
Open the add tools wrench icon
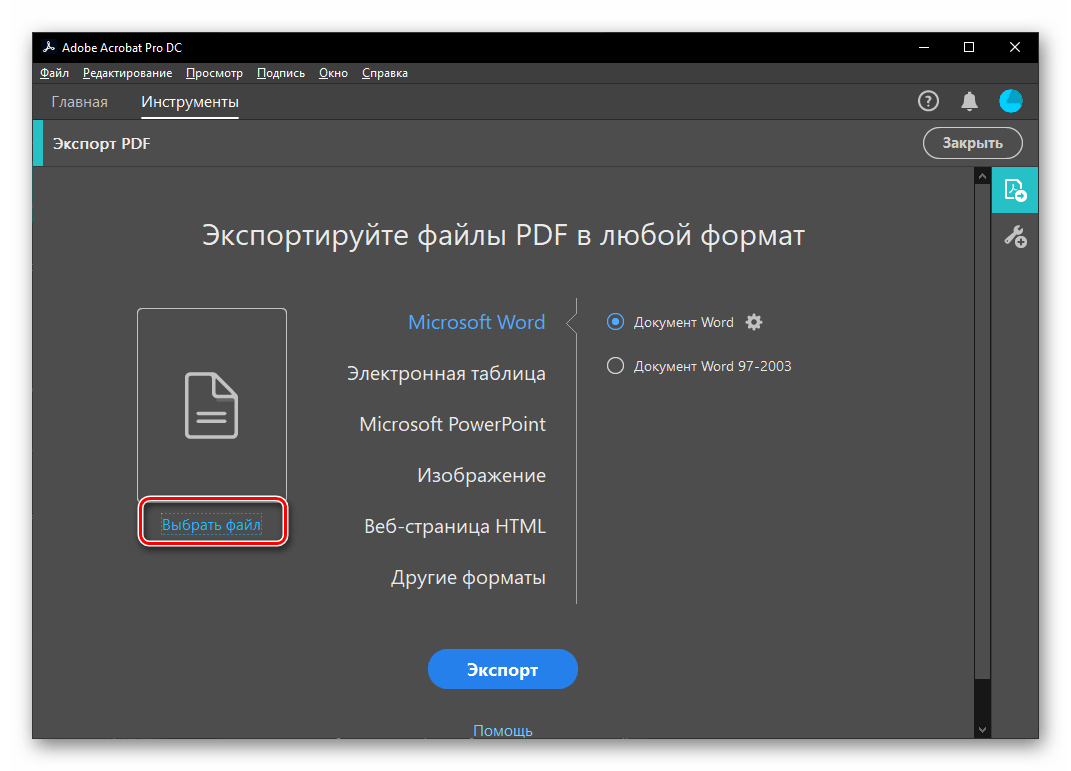[1015, 237]
